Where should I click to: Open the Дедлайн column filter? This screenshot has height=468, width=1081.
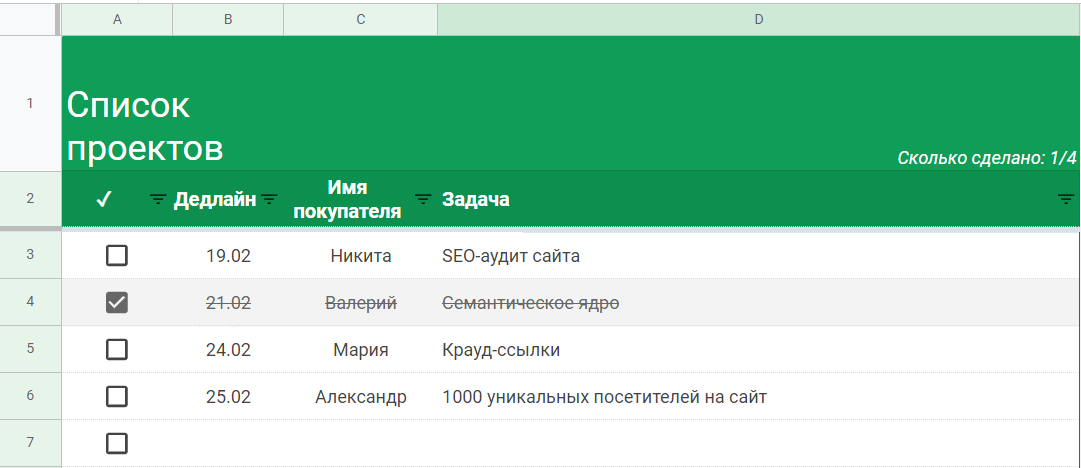pos(270,199)
